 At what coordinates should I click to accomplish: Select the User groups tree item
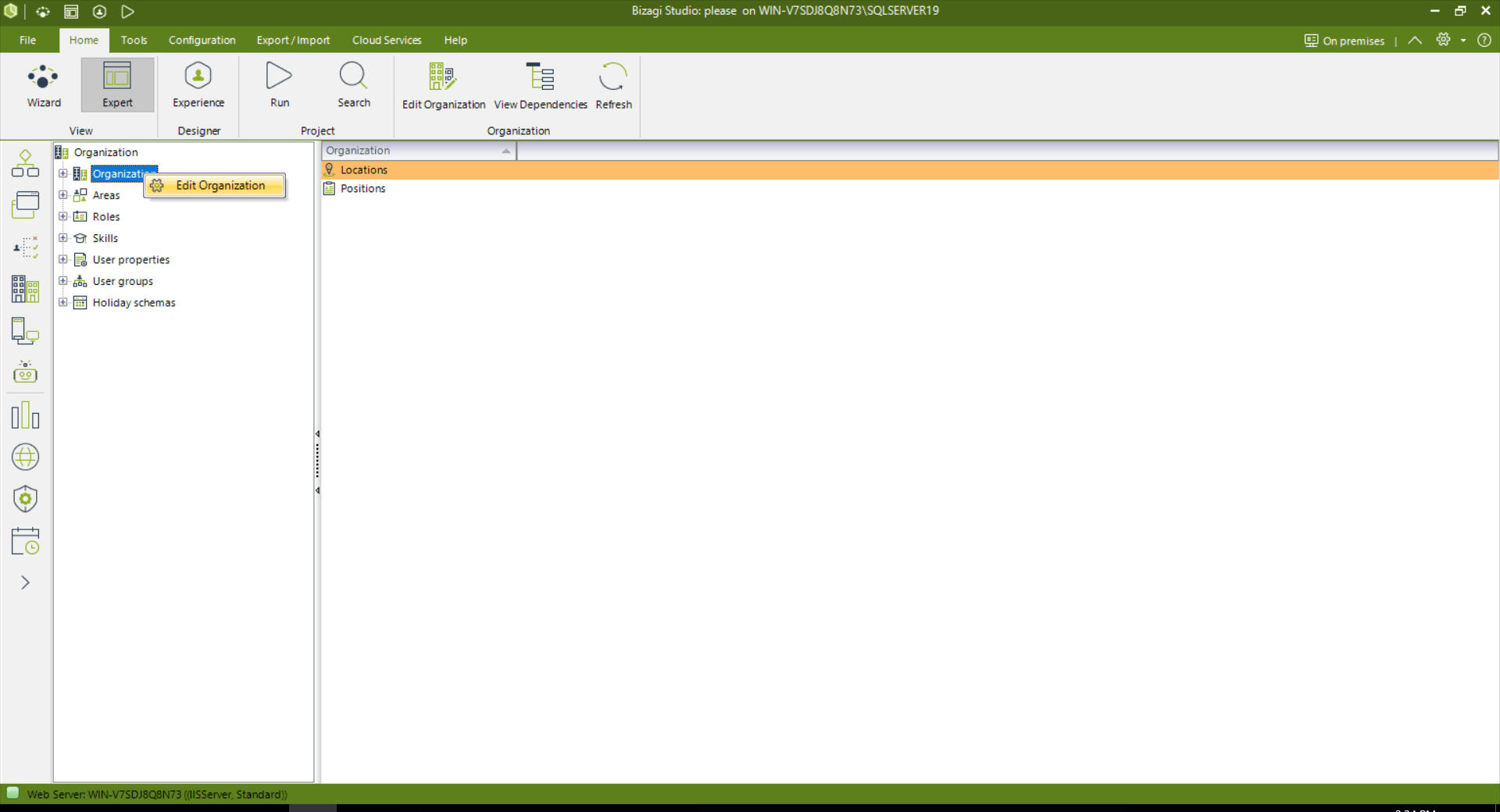123,281
